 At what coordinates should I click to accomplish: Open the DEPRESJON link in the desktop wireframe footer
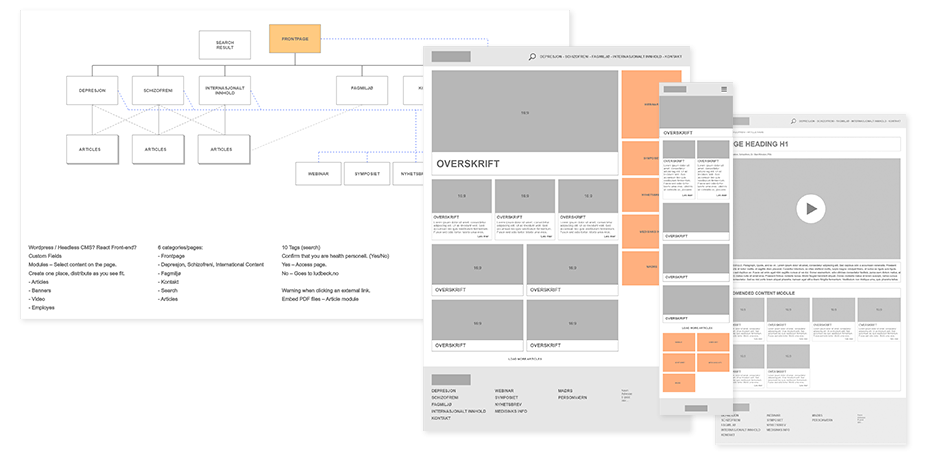pos(445,391)
